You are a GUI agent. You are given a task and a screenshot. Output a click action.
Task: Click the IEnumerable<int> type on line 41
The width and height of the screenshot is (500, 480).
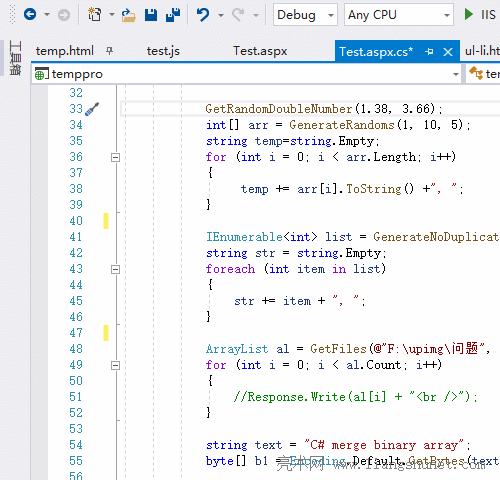[262, 237]
